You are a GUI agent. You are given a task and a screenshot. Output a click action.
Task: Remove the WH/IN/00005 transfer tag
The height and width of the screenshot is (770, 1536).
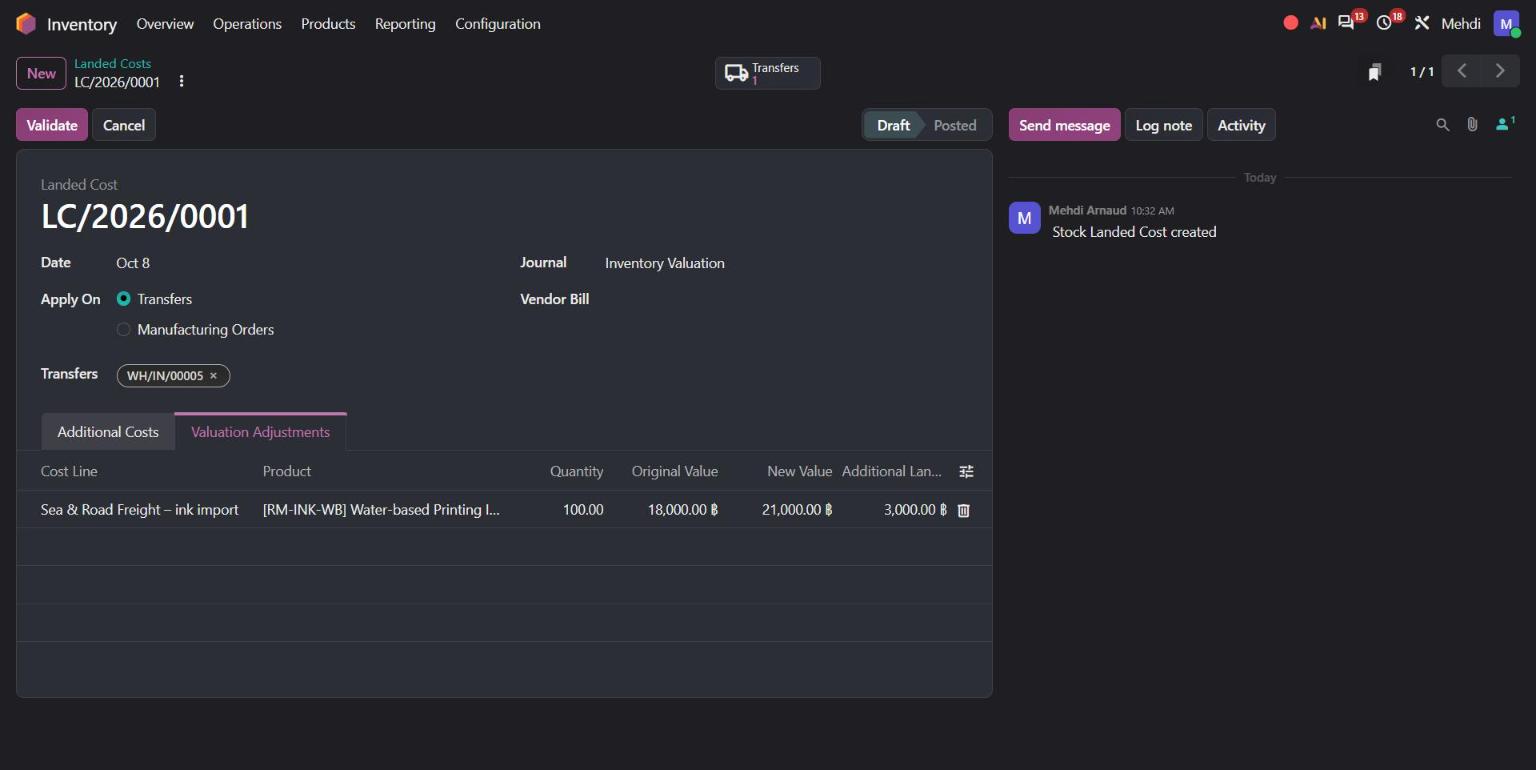tap(213, 376)
